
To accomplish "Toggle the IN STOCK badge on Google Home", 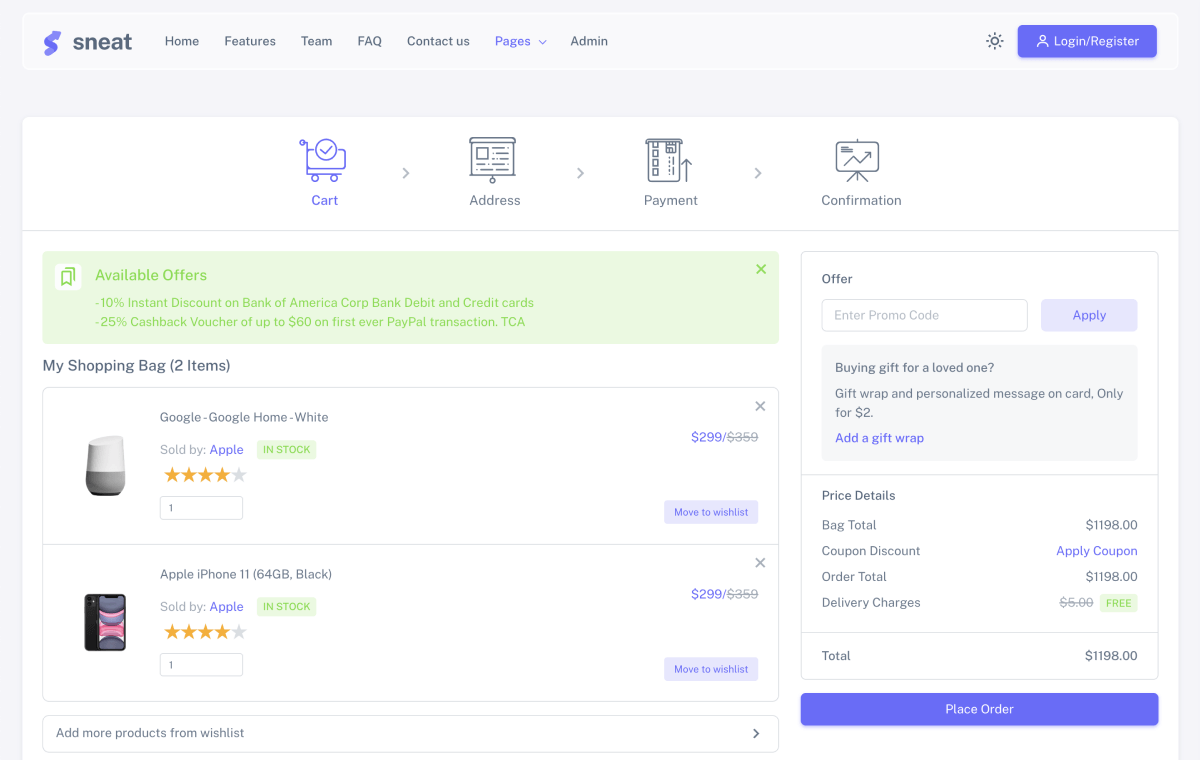I will [x=286, y=449].
